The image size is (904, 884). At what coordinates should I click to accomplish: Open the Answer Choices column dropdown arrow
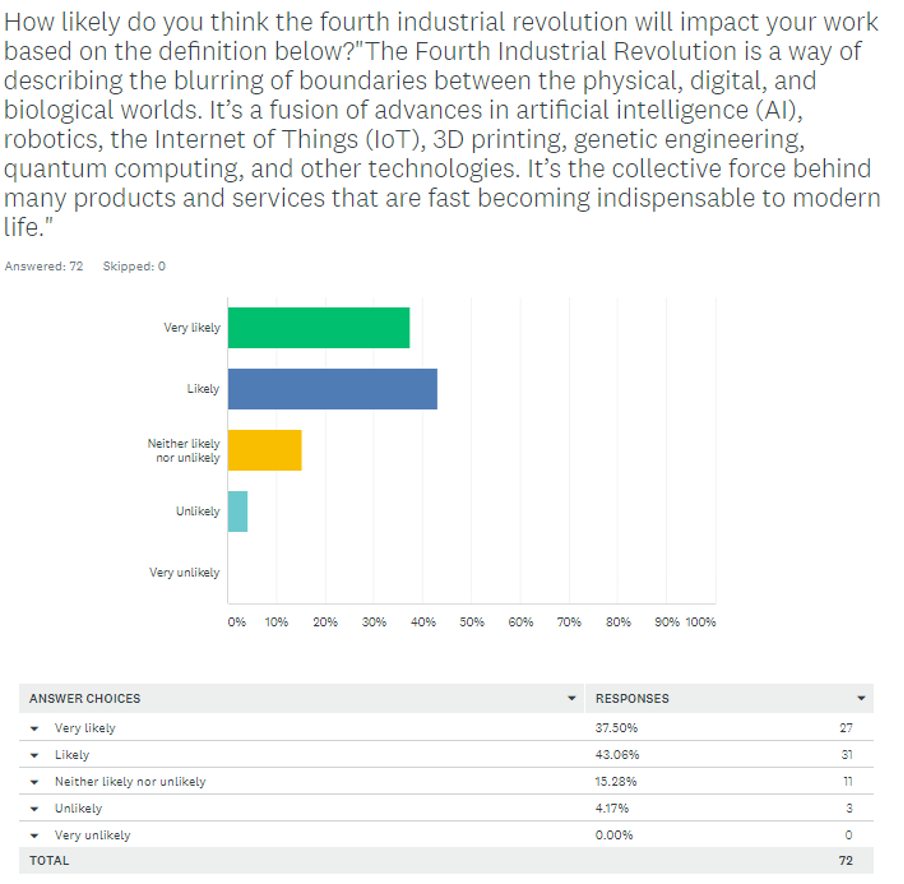click(x=571, y=698)
